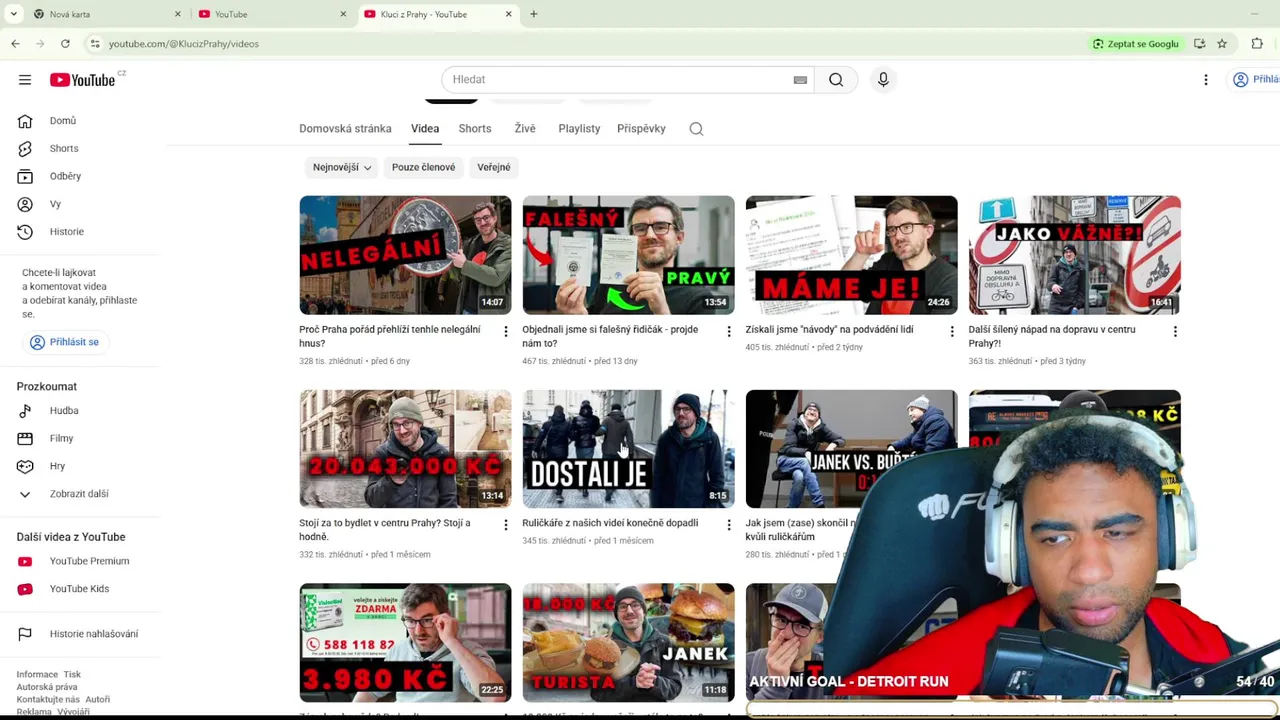Open Historie nahlašování flag item
Viewport: 1280px width, 720px height.
tap(94, 634)
